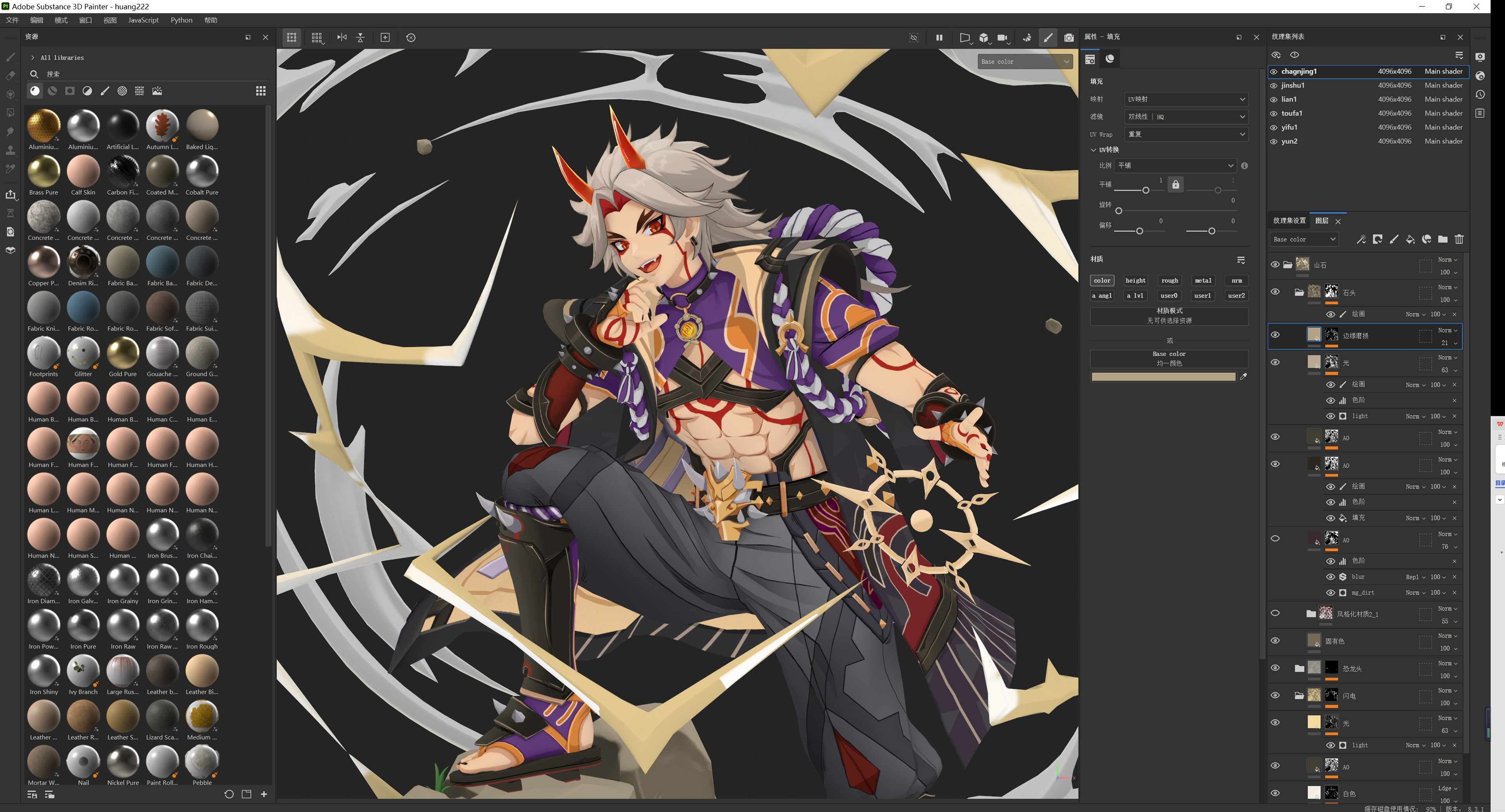Open the viewport Base color channel dropdown
1505x812 pixels.
tap(1025, 62)
